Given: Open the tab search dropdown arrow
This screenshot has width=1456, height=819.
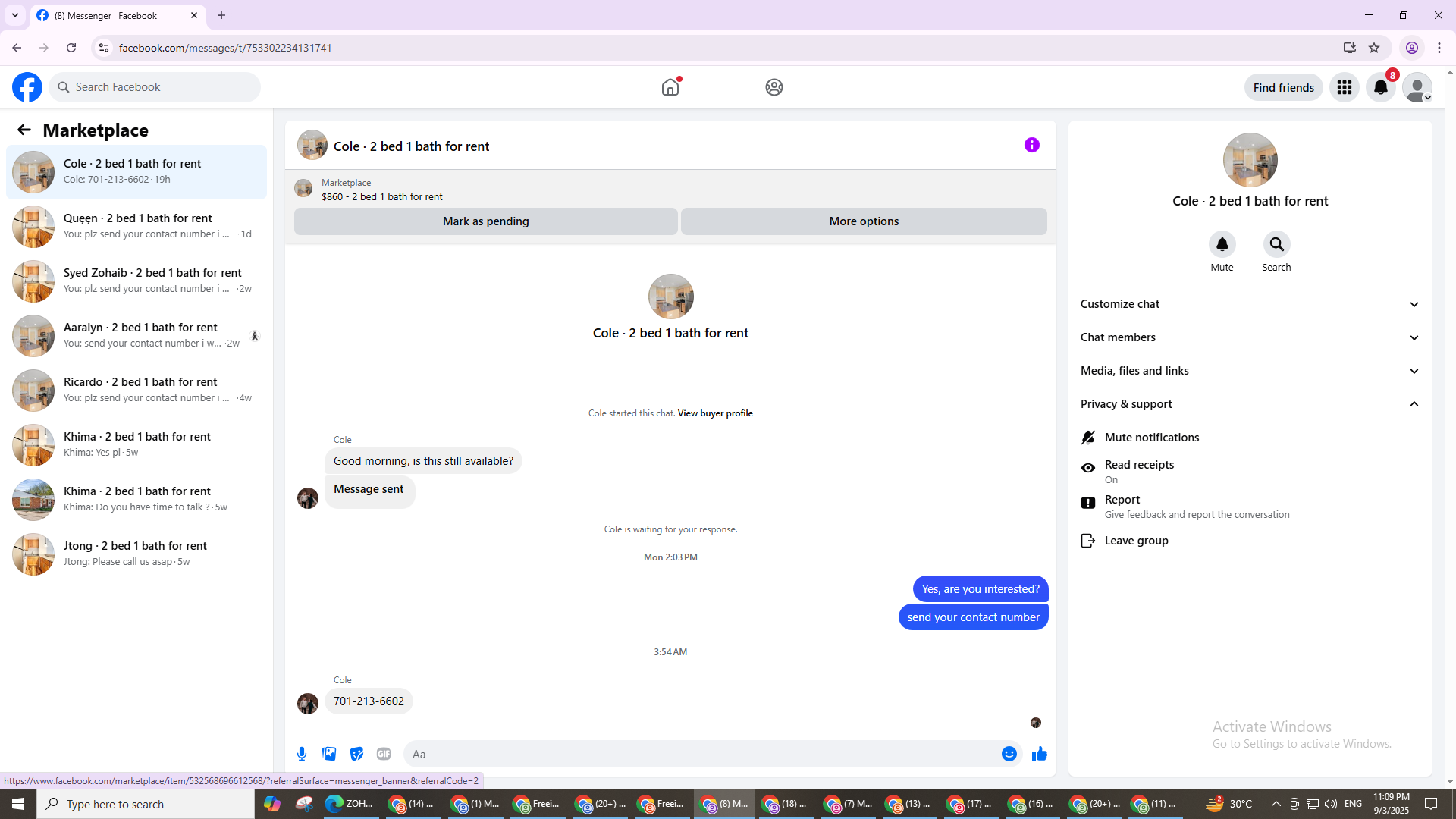Looking at the screenshot, I should coord(15,15).
